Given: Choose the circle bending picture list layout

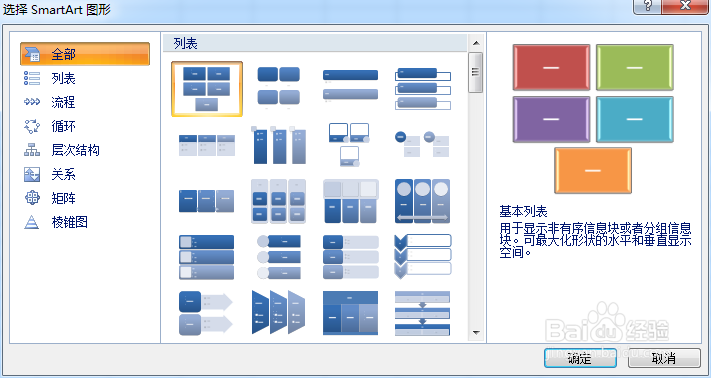Looking at the screenshot, I should (422, 144).
